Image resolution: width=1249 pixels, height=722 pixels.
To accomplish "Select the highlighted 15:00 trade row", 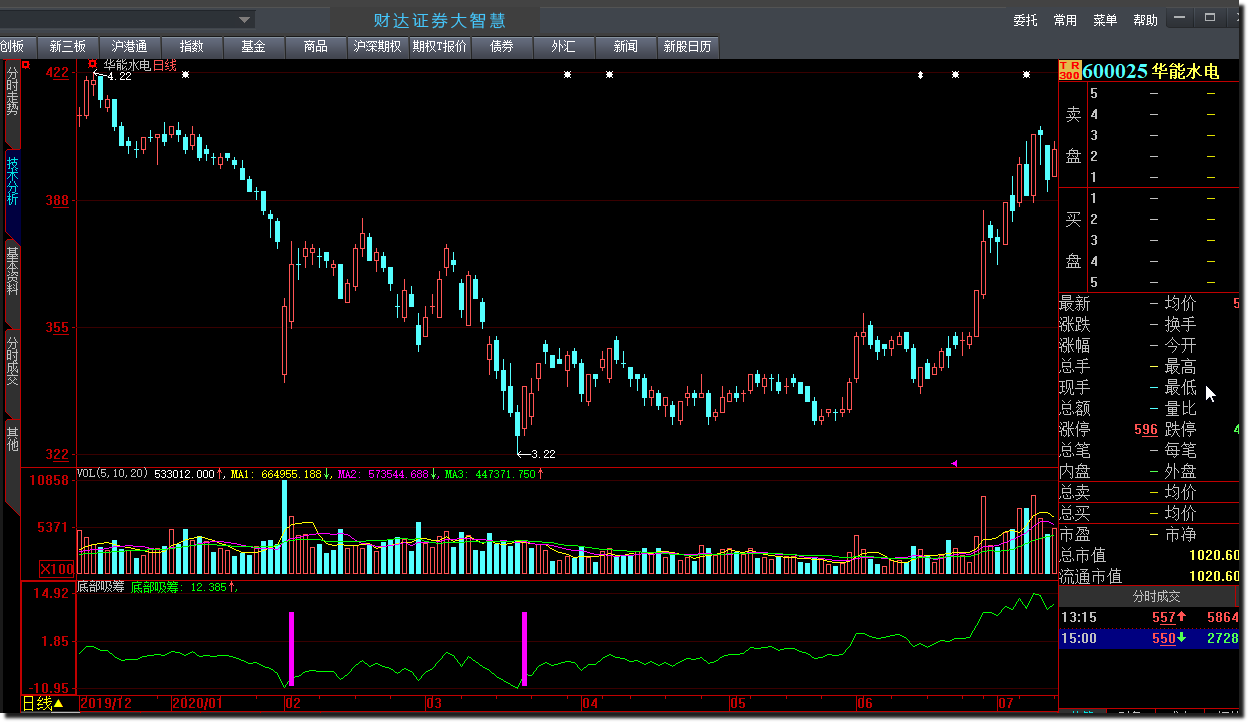I will coord(1150,638).
